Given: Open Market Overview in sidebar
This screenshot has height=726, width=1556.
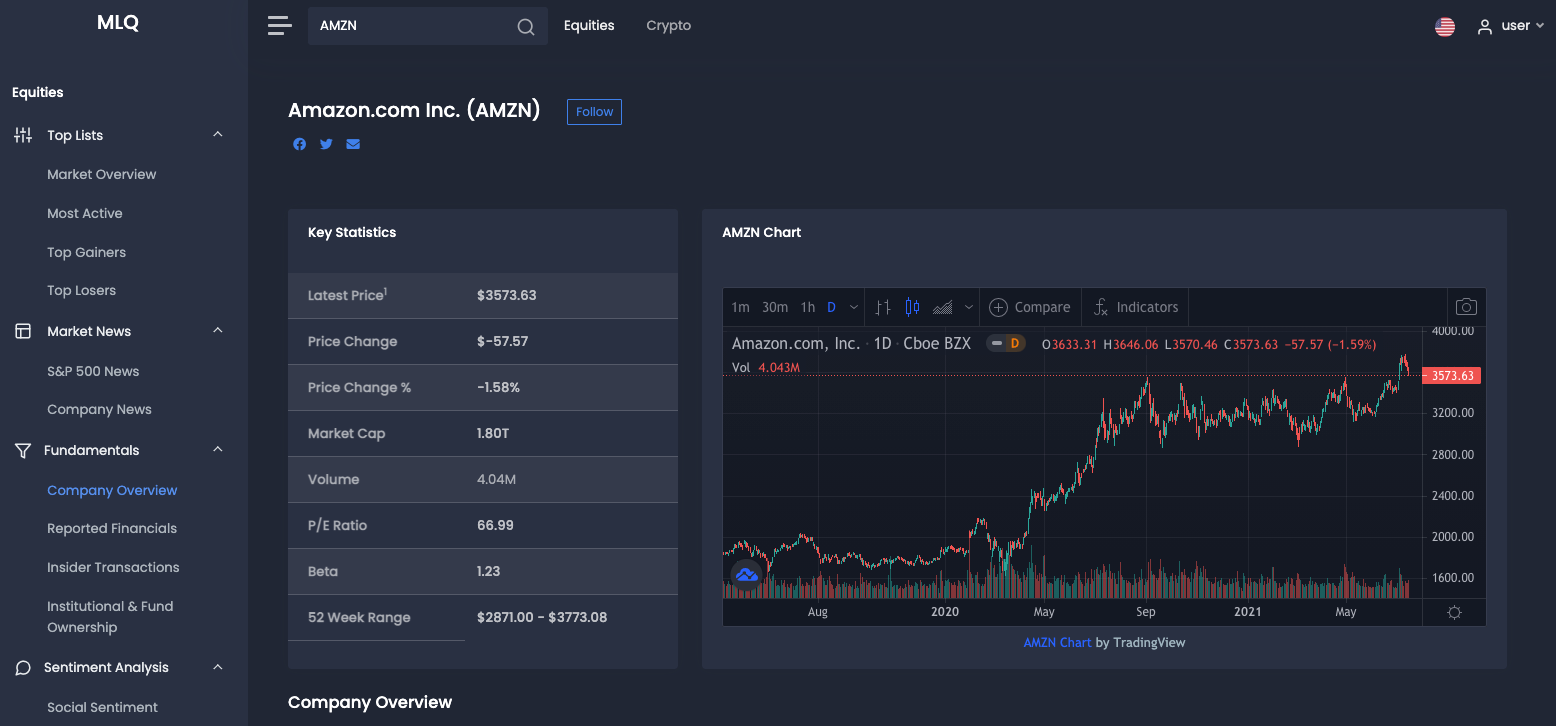Looking at the screenshot, I should click(102, 174).
